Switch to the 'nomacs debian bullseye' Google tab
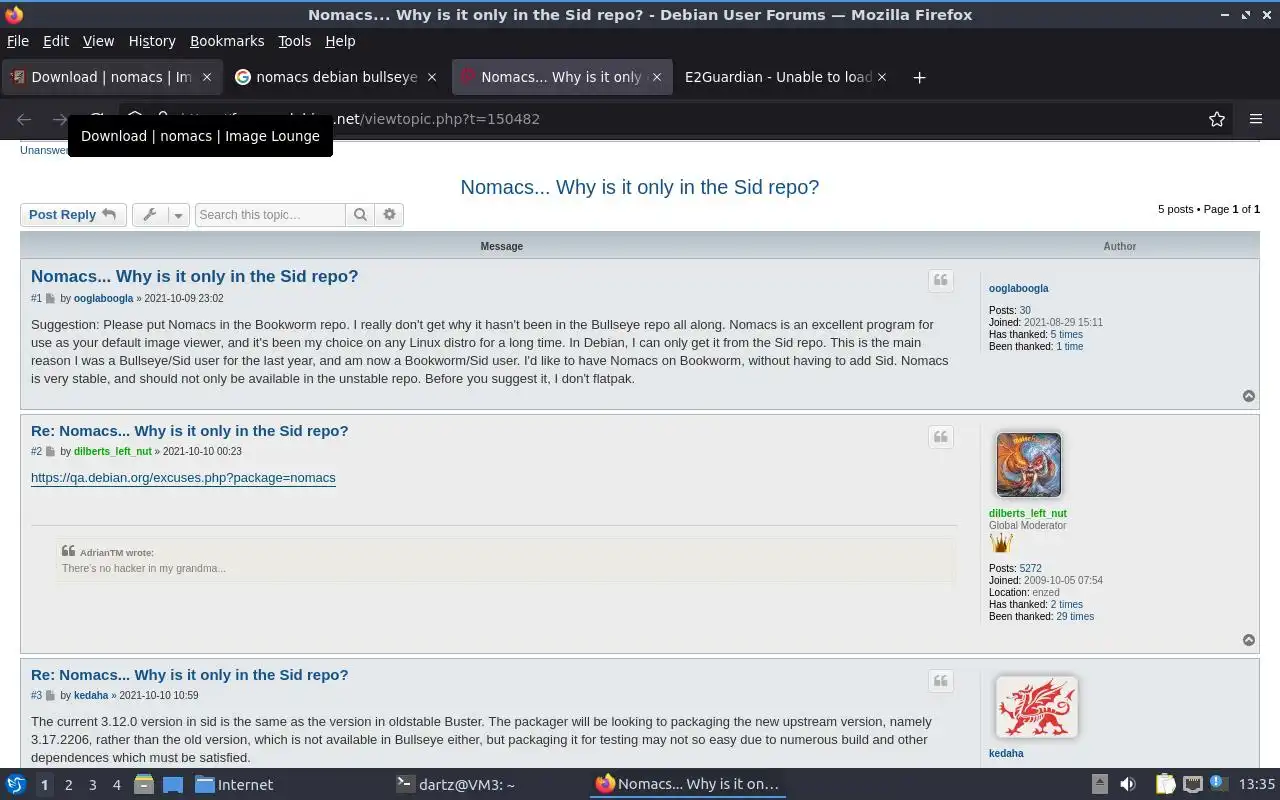 (x=335, y=77)
